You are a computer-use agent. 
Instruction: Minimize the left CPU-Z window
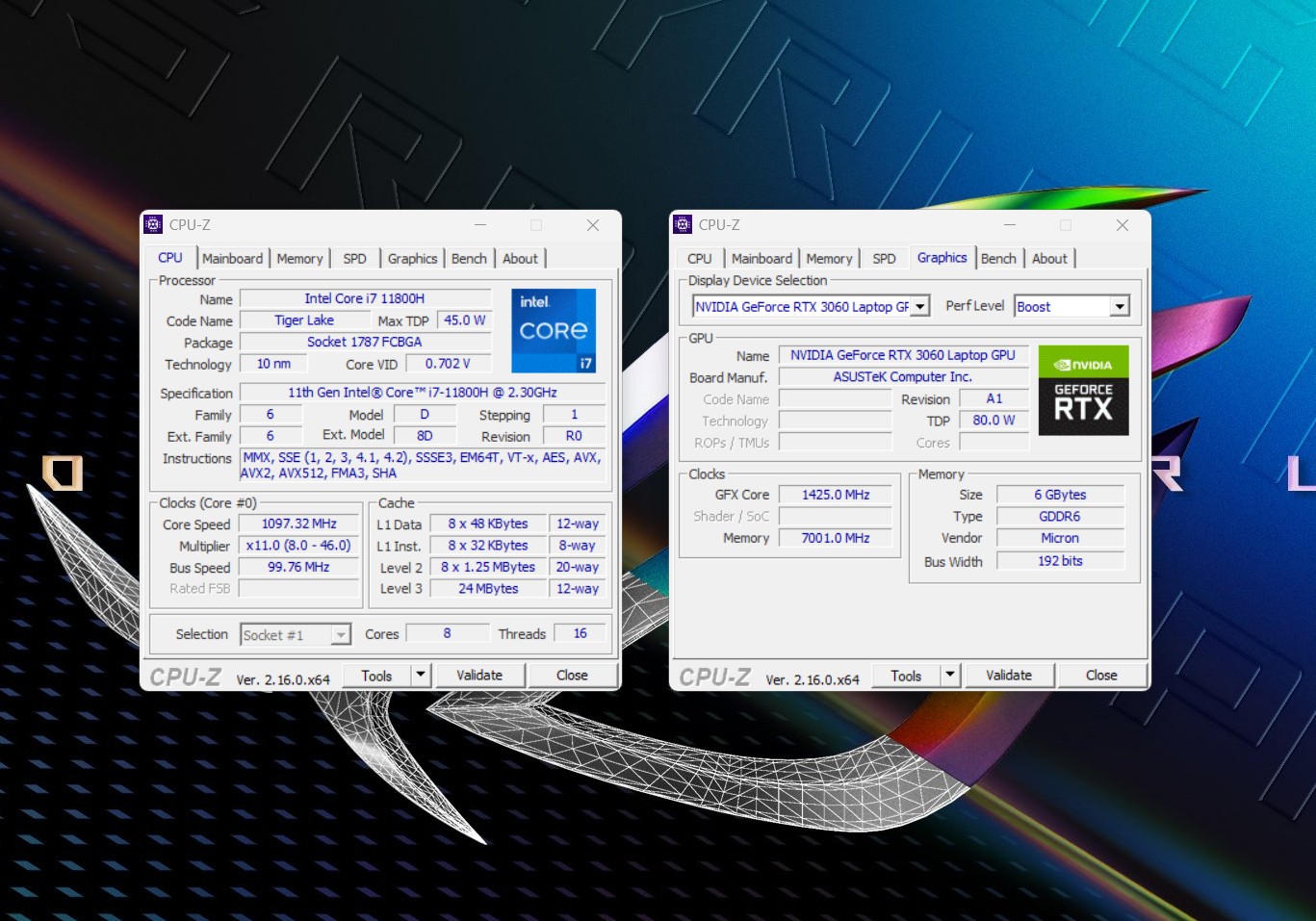pos(480,225)
